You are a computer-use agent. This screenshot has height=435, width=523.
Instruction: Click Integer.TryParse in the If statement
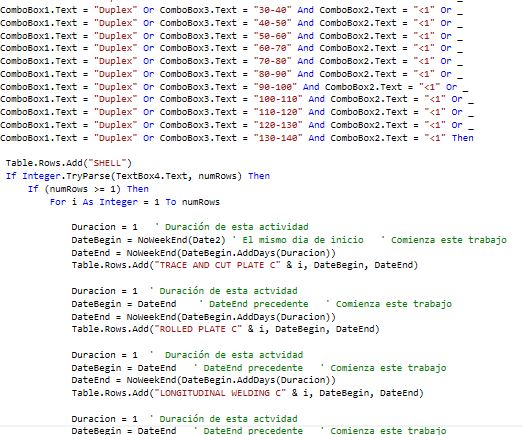point(66,176)
